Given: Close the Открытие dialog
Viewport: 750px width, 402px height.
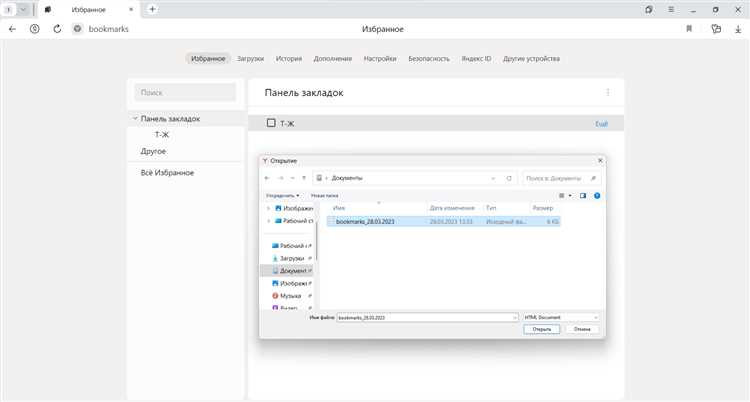Looking at the screenshot, I should (600, 161).
